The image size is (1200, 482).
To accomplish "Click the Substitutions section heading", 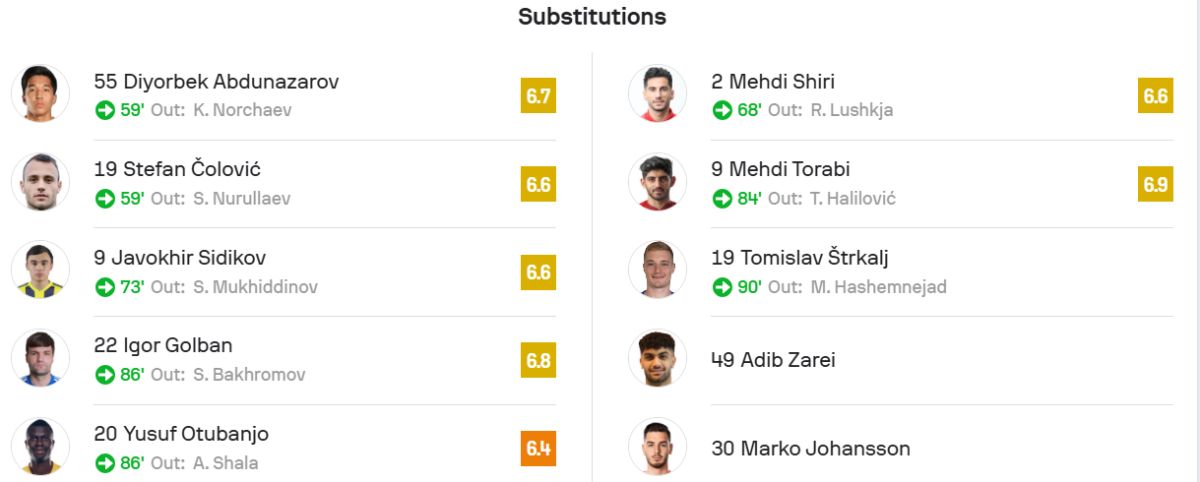I will tap(592, 17).
